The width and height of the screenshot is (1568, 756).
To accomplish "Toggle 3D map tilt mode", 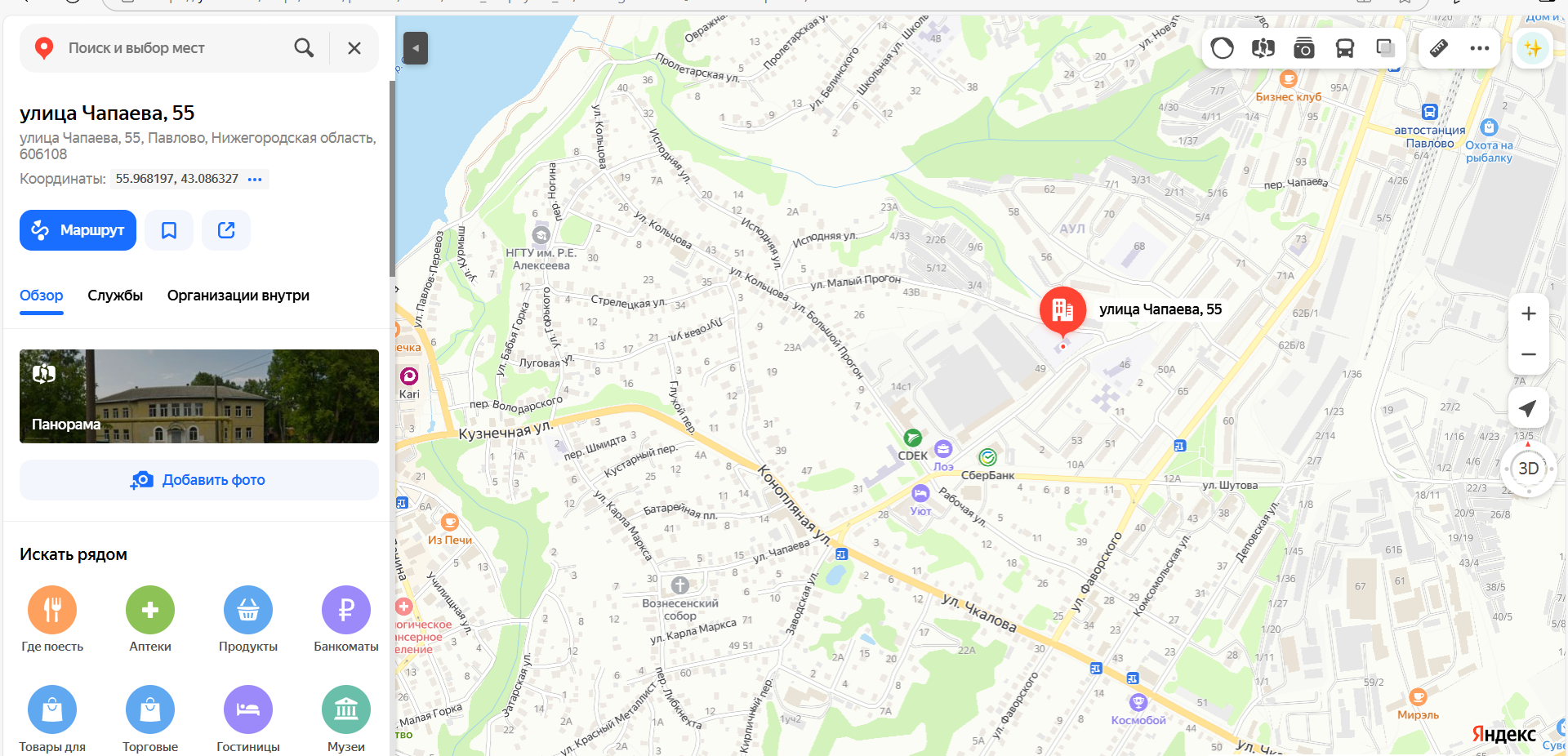I will click(1528, 469).
